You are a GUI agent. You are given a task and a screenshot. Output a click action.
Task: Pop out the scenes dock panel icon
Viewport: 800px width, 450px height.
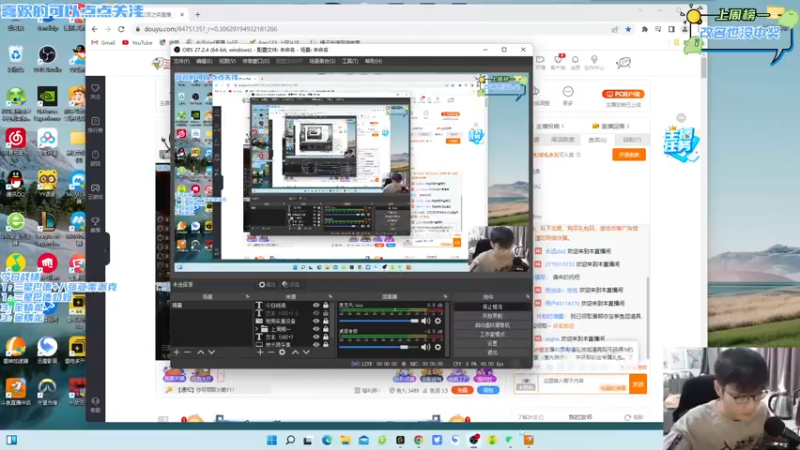(x=247, y=296)
